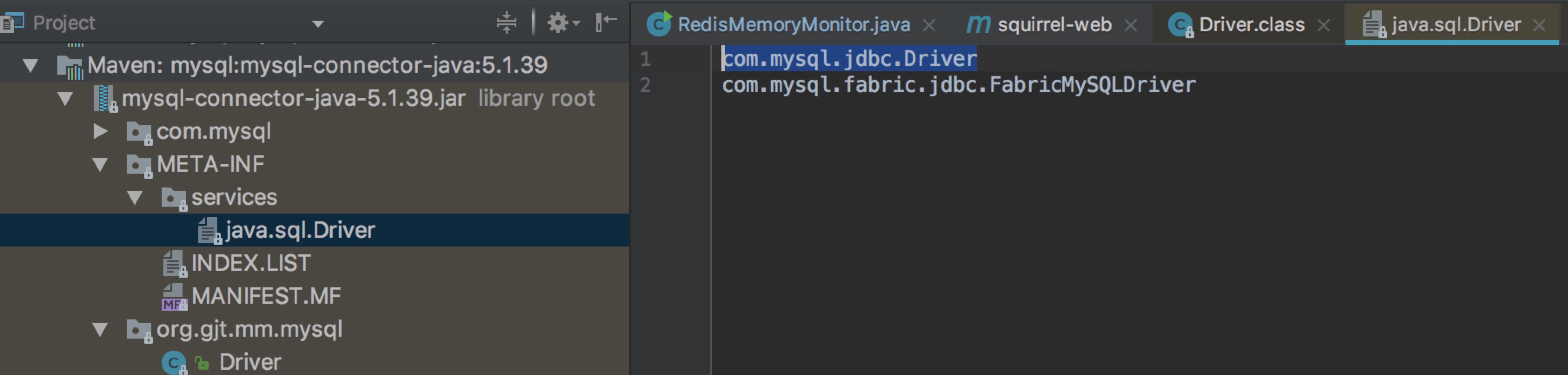The height and width of the screenshot is (375, 1568).
Task: Select INDEX.LIST file in tree
Action: click(x=251, y=263)
